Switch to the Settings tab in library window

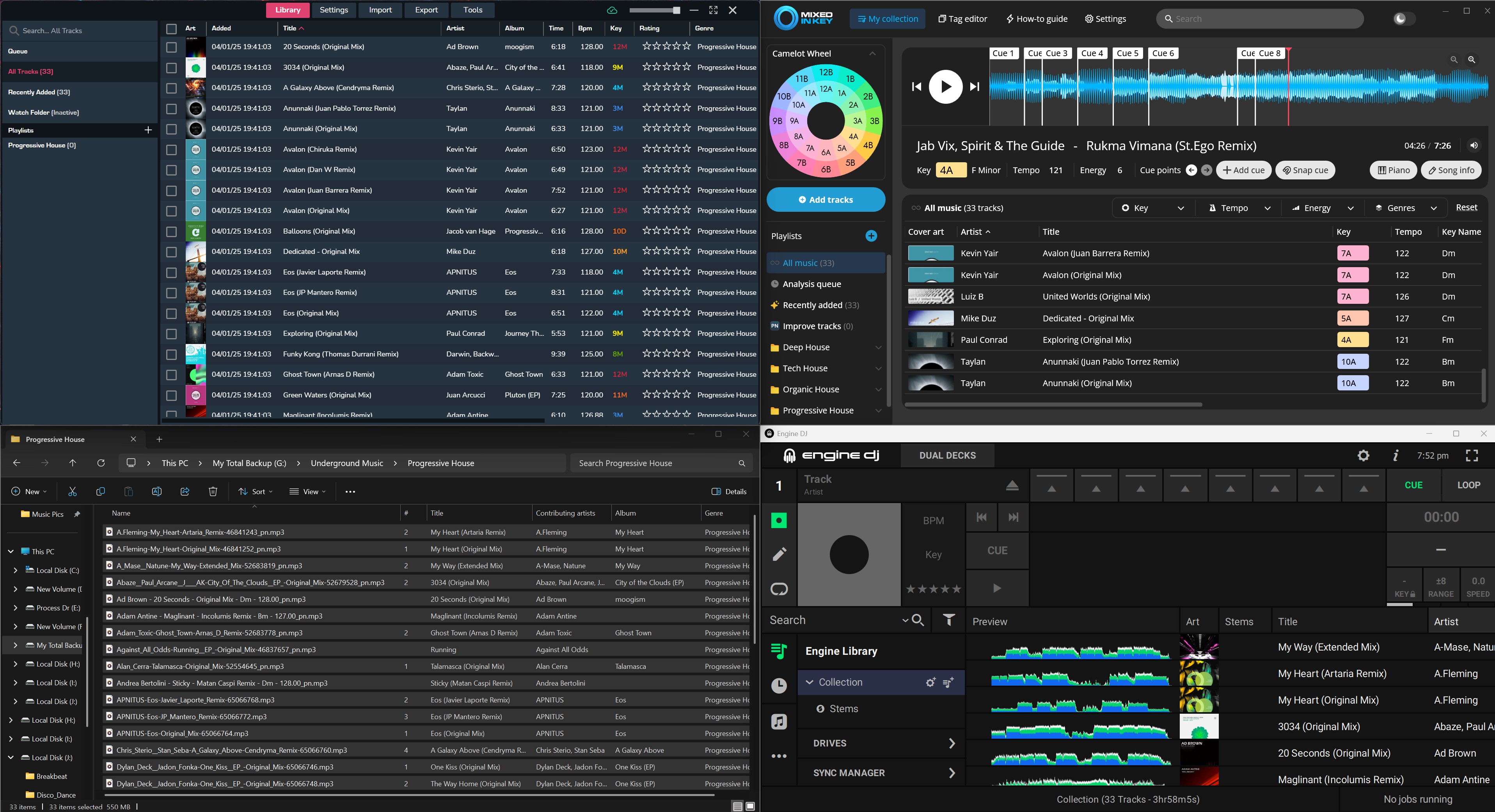(334, 10)
